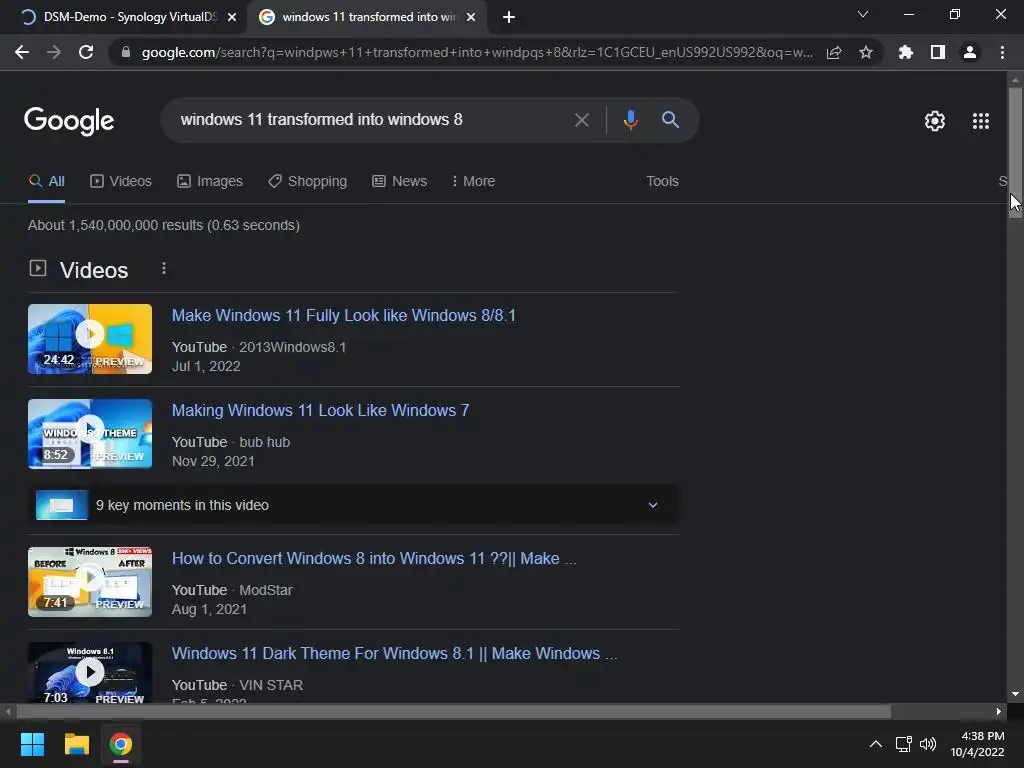The width and height of the screenshot is (1024, 768).
Task: Click the browser address bar URL
Action: (x=477, y=52)
